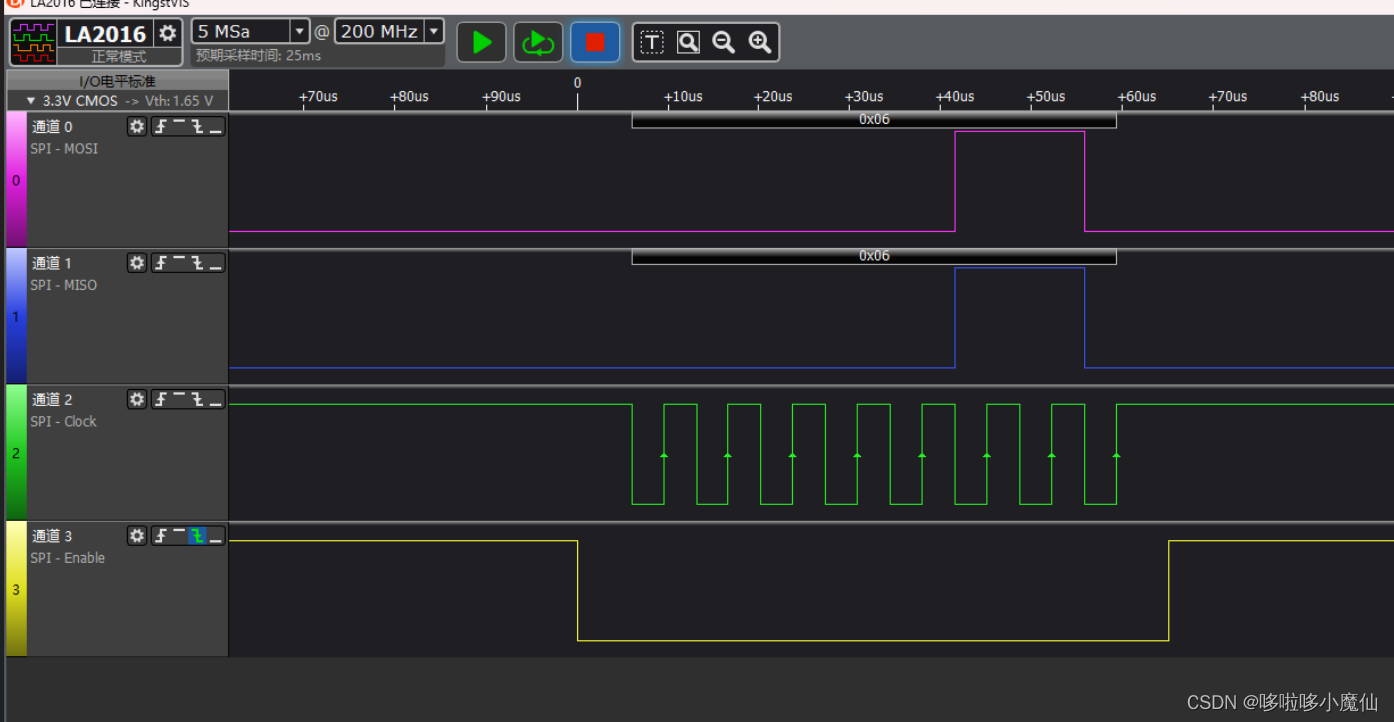This screenshot has height=722, width=1394.
Task: Click the +50us ruler mark after zero
Action: pos(1046,97)
